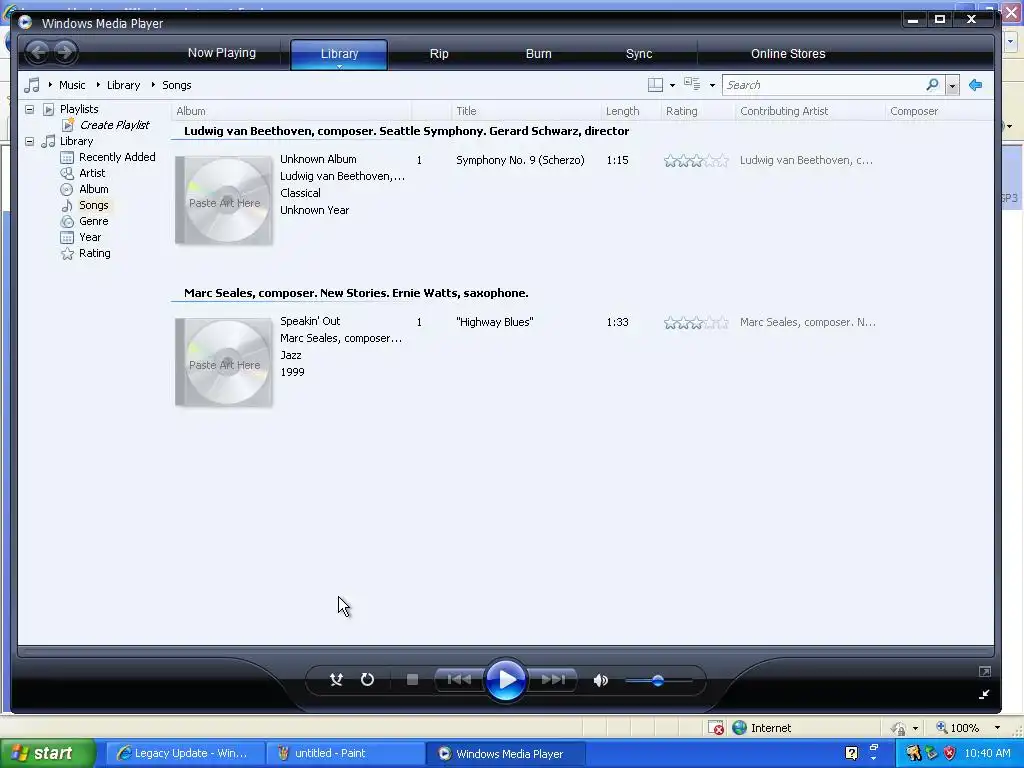Go back with the Back arrow button
Image resolution: width=1024 pixels, height=768 pixels.
38,52
